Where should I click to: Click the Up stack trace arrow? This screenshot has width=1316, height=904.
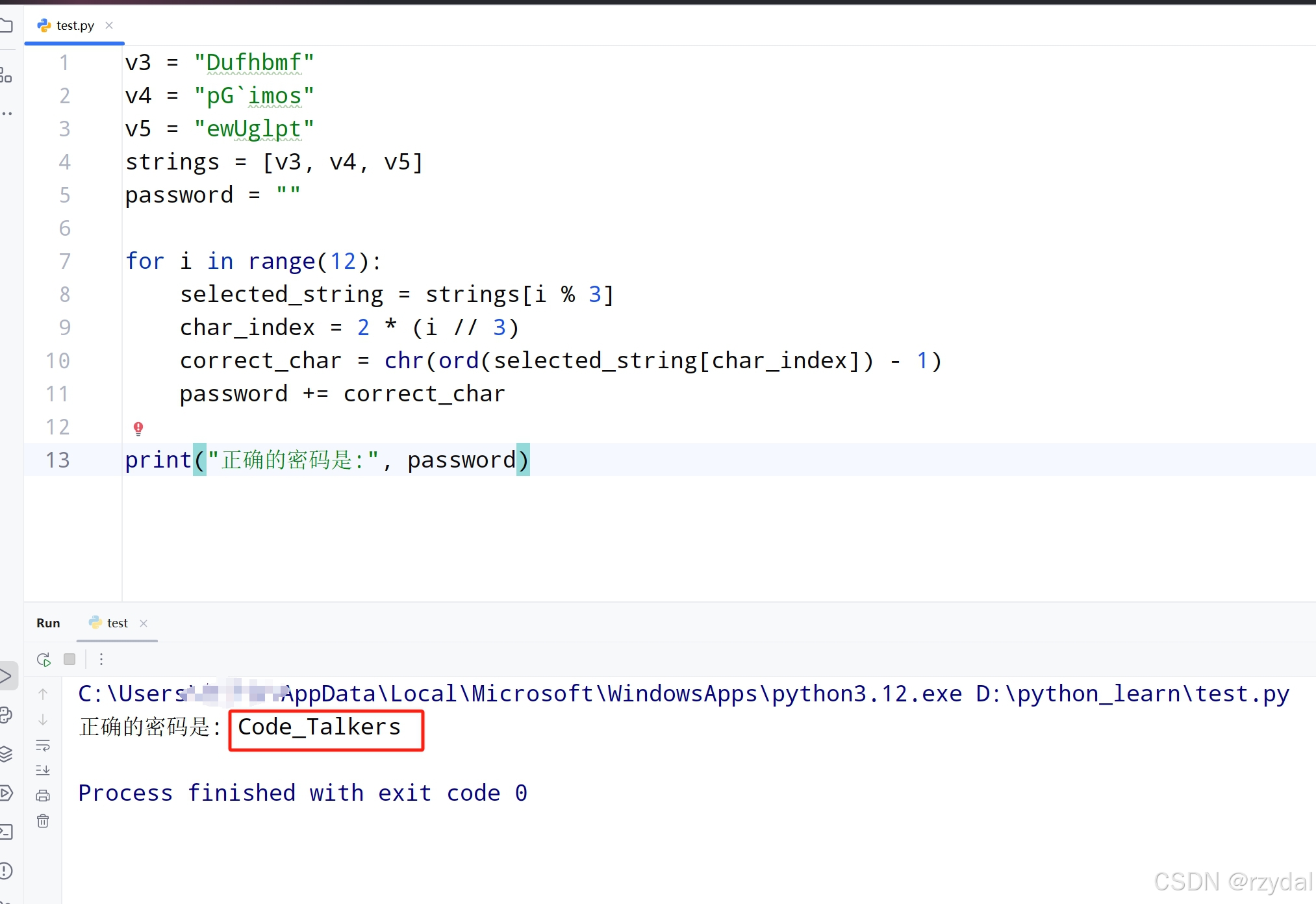pos(43,694)
